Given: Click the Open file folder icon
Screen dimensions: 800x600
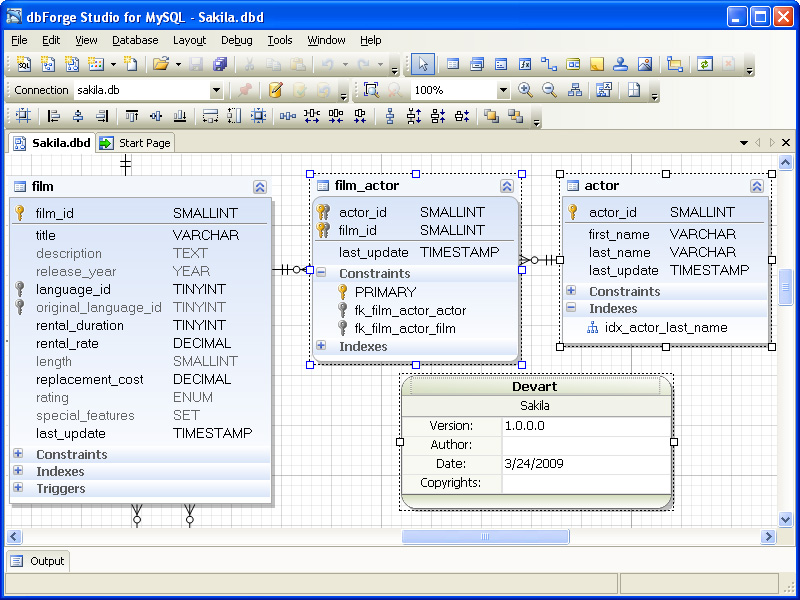Looking at the screenshot, I should click(161, 64).
